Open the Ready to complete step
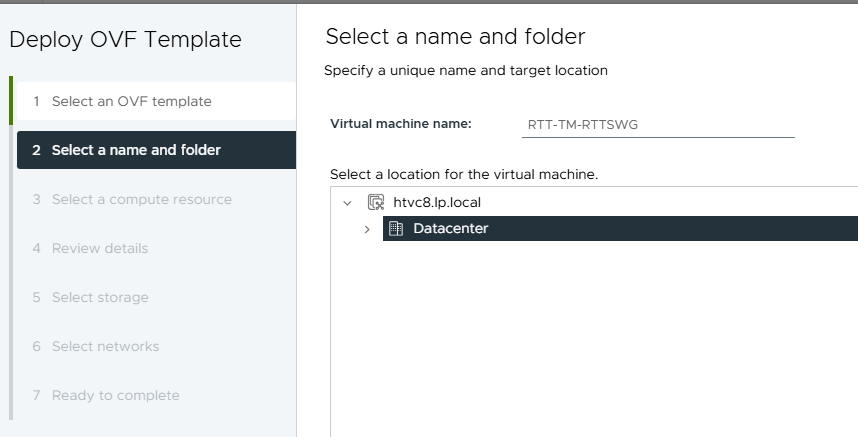 (115, 395)
